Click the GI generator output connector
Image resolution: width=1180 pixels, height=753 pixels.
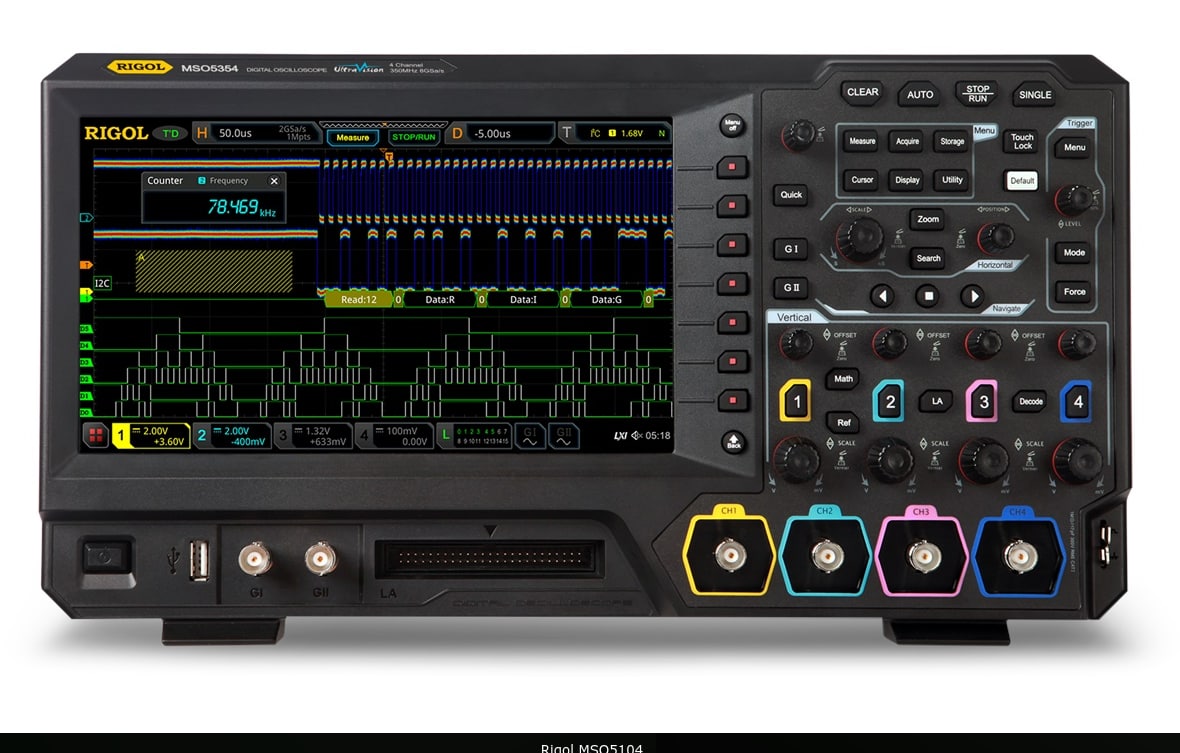pos(254,558)
